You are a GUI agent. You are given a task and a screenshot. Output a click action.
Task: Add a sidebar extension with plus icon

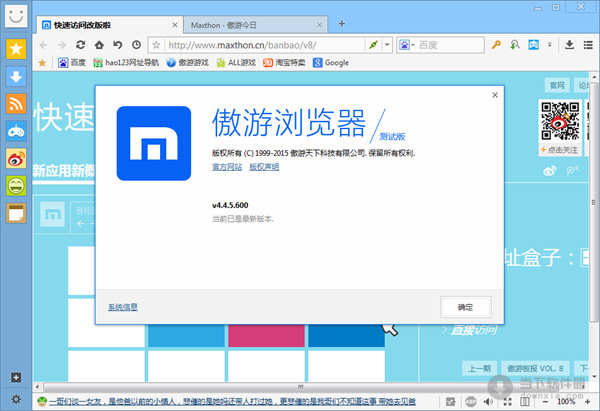[16, 378]
